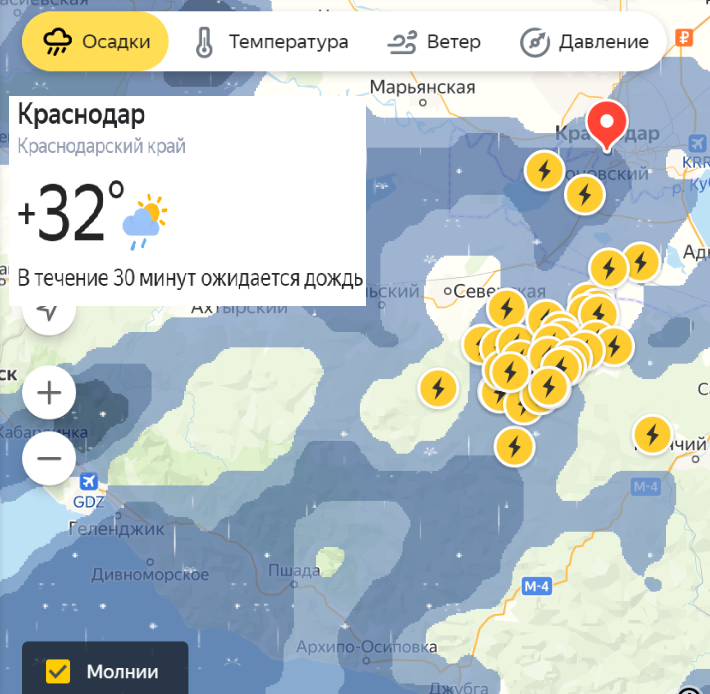Open the Ветер wind layer tab

(x=434, y=42)
